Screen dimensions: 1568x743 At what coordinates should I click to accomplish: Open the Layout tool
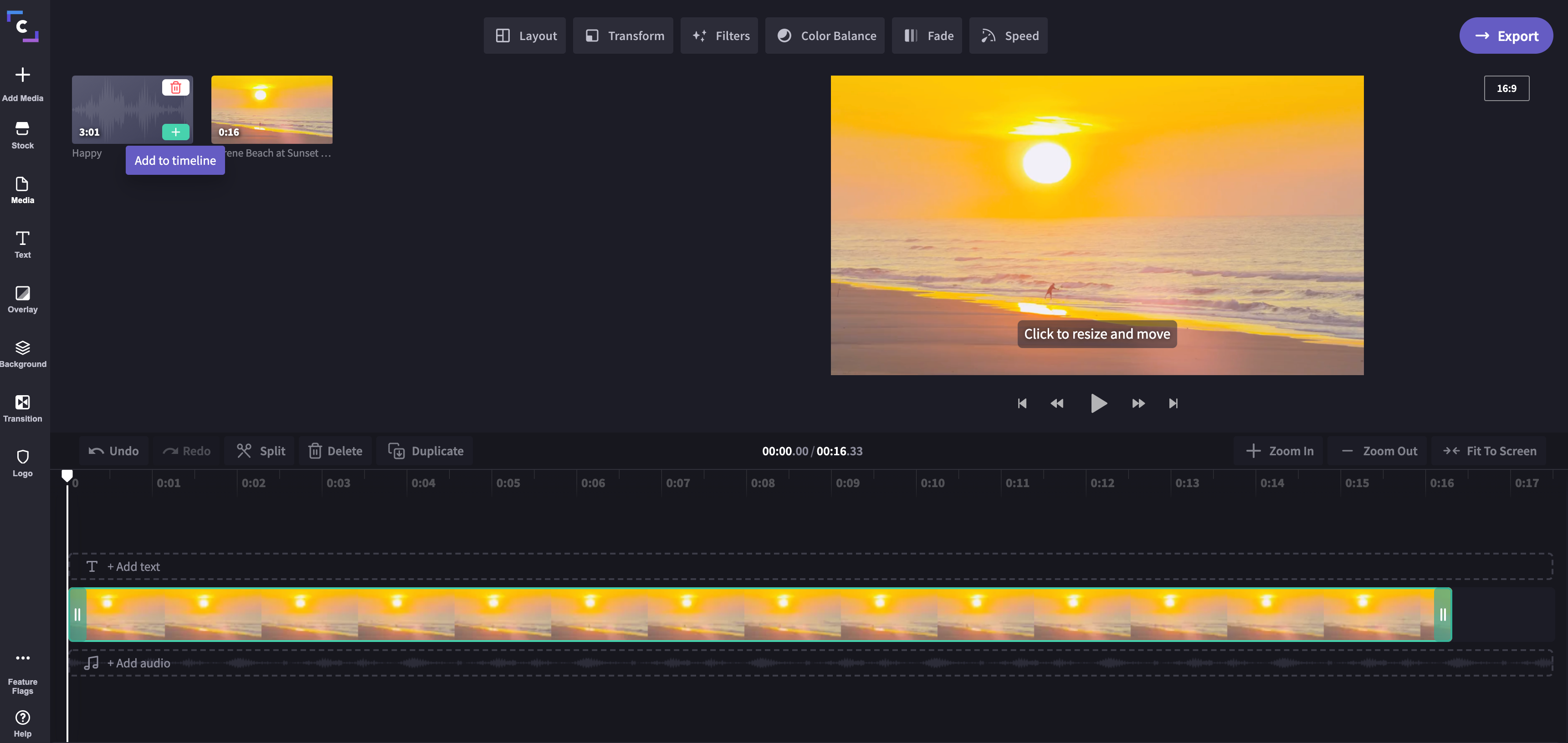pyautogui.click(x=525, y=36)
